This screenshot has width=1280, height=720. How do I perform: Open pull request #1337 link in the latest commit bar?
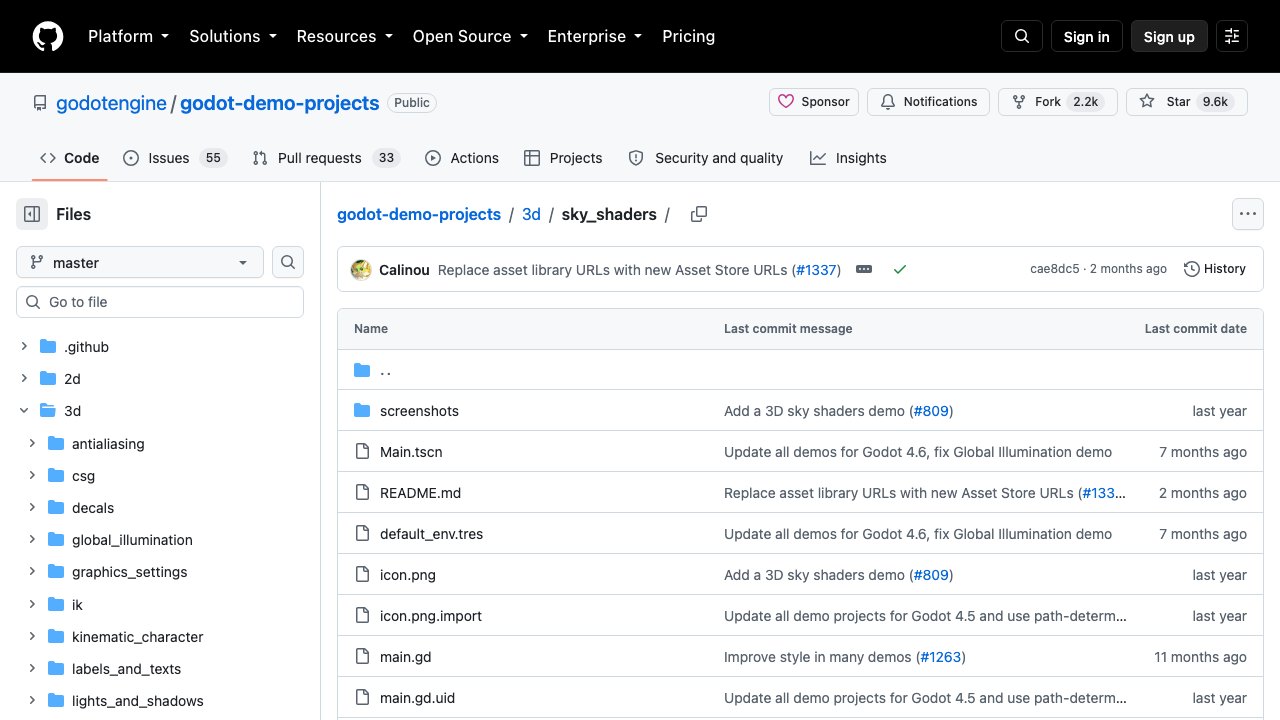pyautogui.click(x=816, y=269)
